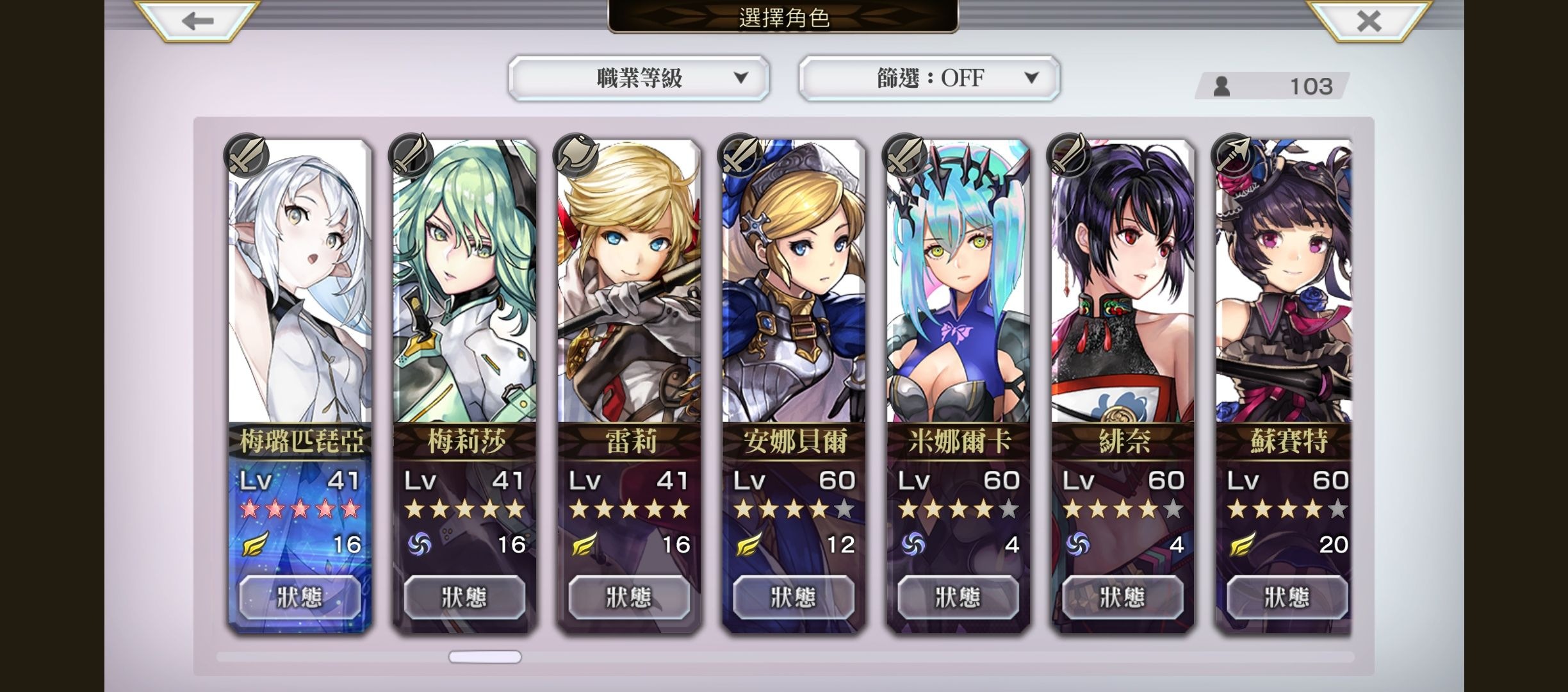Image resolution: width=1568 pixels, height=692 pixels.
Task: Select the 米娜爾卡 character portrait
Action: pyautogui.click(x=958, y=282)
